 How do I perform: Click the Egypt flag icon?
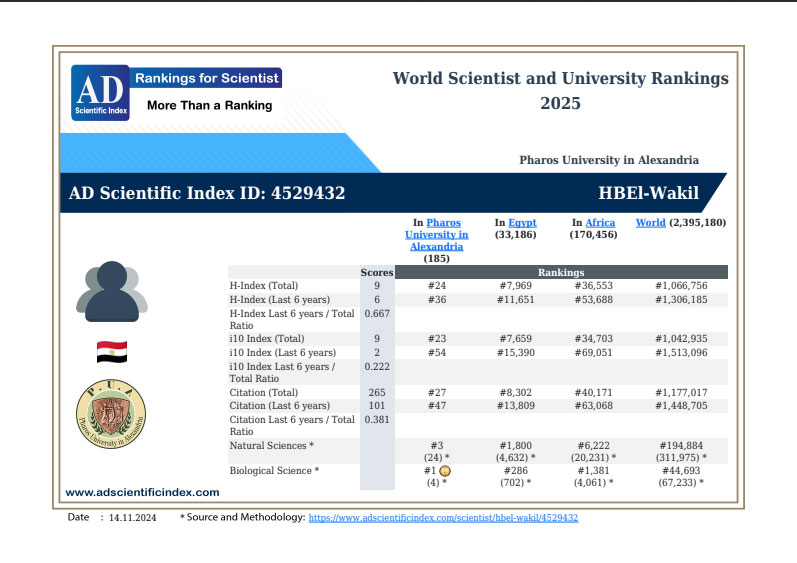click(x=112, y=352)
